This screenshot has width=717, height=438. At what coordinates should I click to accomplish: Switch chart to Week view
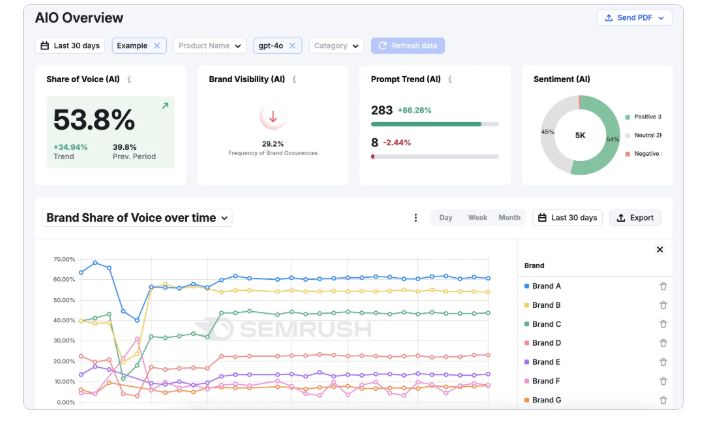point(477,218)
